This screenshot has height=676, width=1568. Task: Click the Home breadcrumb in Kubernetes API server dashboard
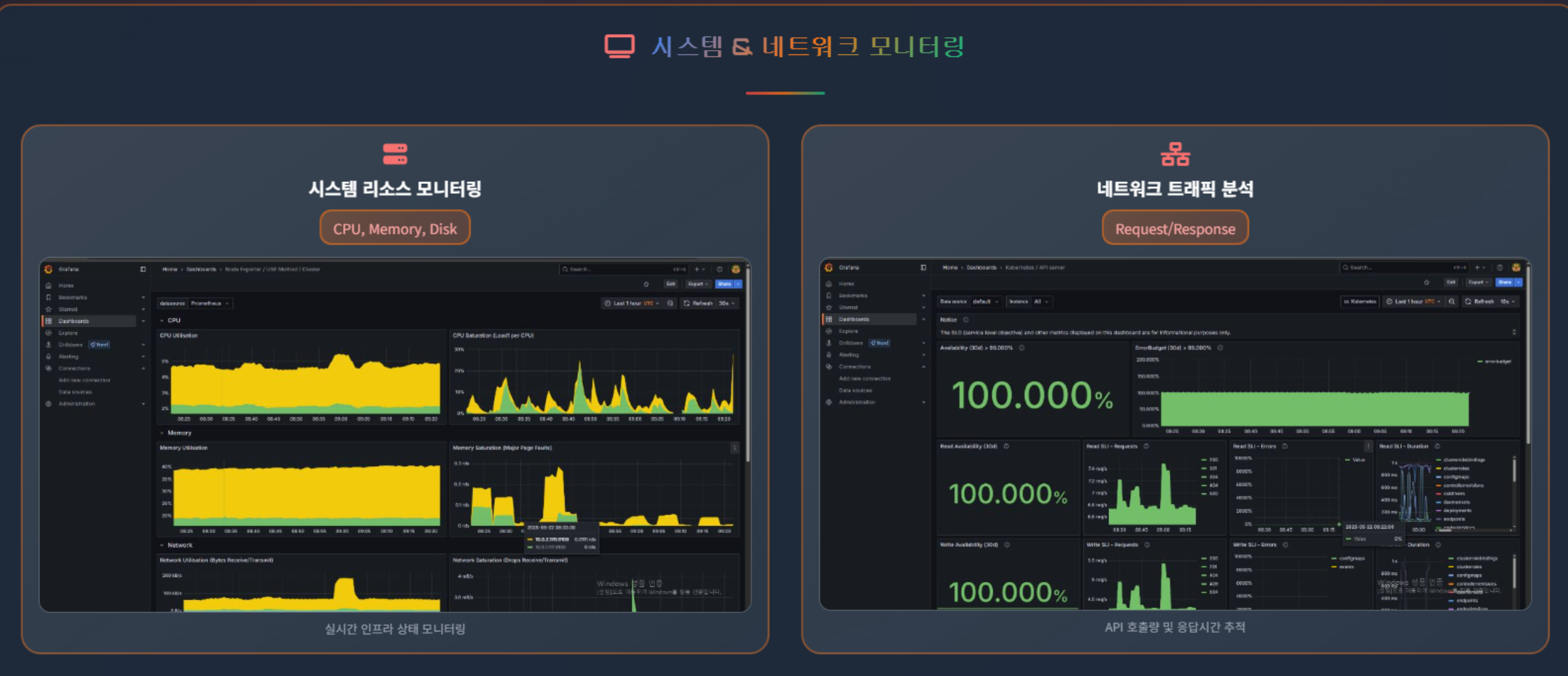[950, 267]
